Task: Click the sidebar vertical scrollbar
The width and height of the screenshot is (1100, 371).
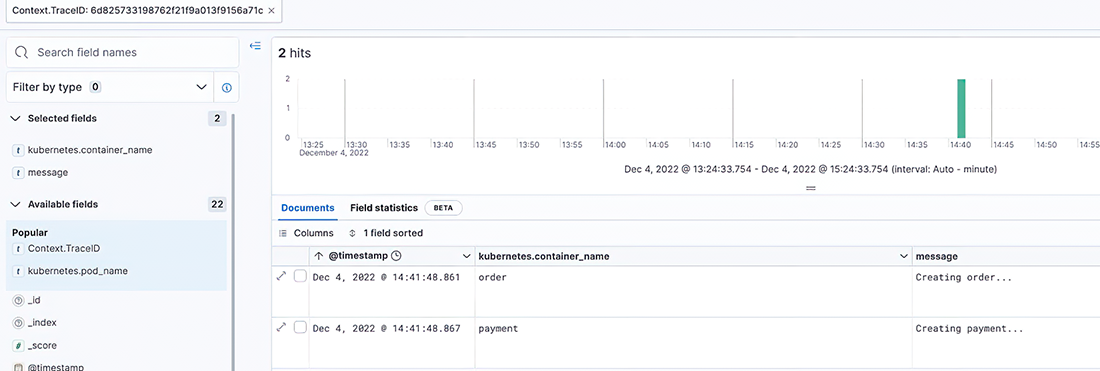Action: tap(233, 242)
